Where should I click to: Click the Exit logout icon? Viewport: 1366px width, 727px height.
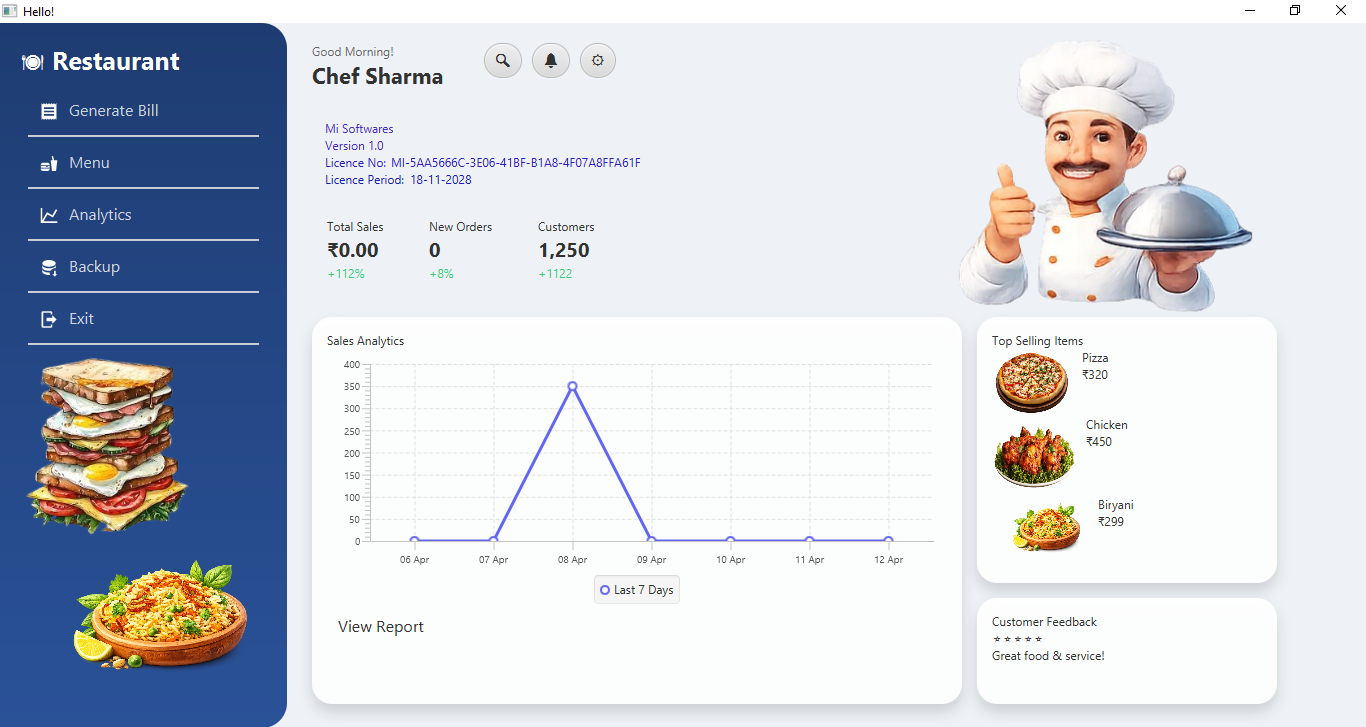48,318
